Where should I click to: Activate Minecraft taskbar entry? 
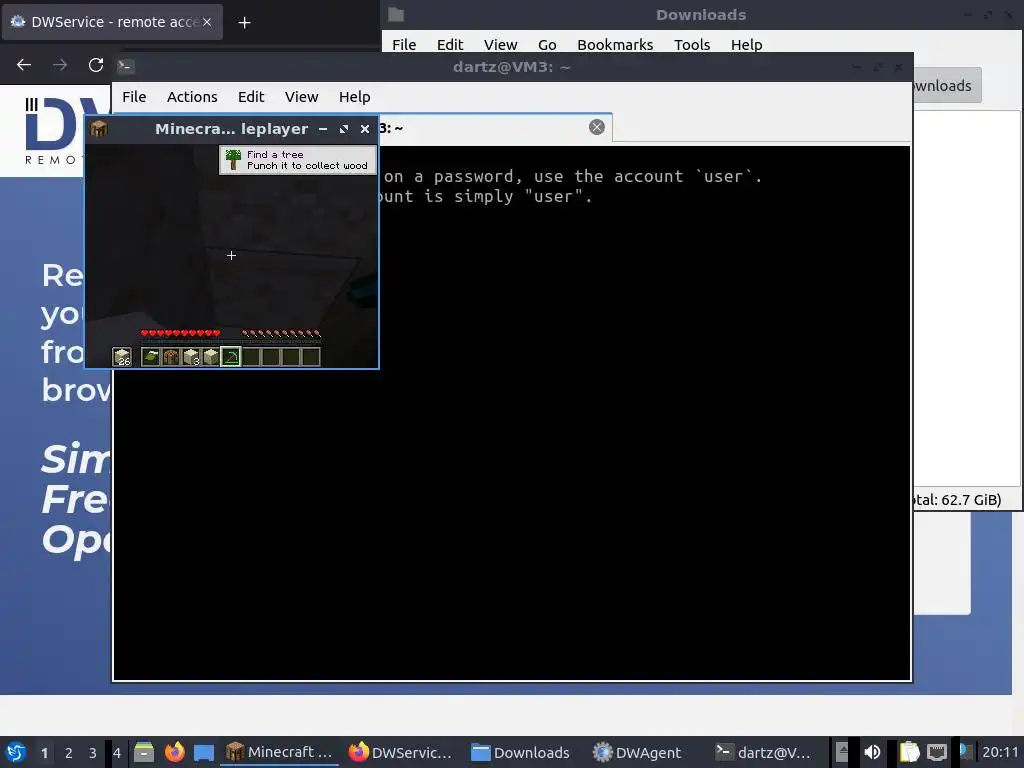point(280,752)
